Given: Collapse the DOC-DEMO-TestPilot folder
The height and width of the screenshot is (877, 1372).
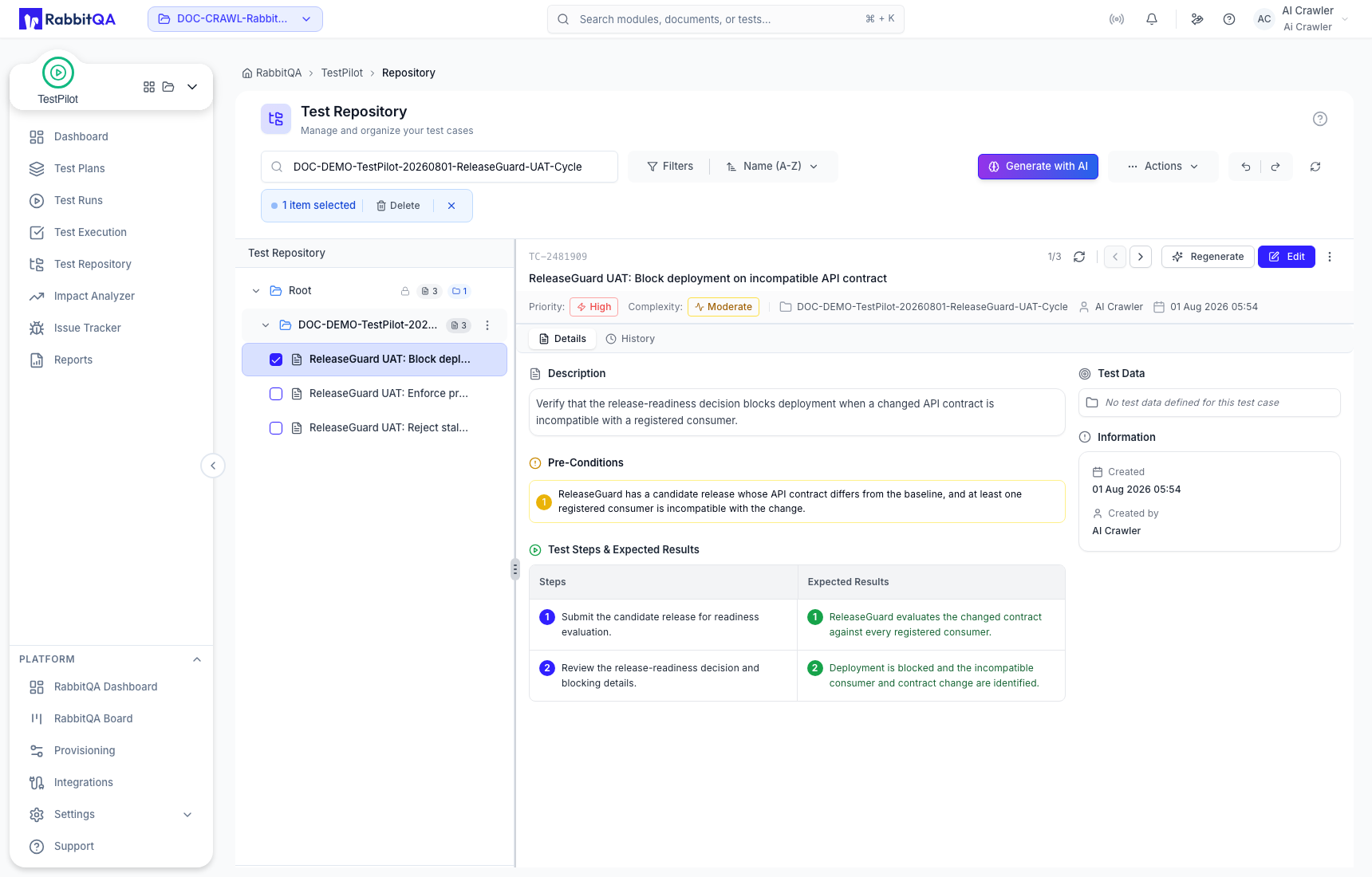Looking at the screenshot, I should coord(266,325).
